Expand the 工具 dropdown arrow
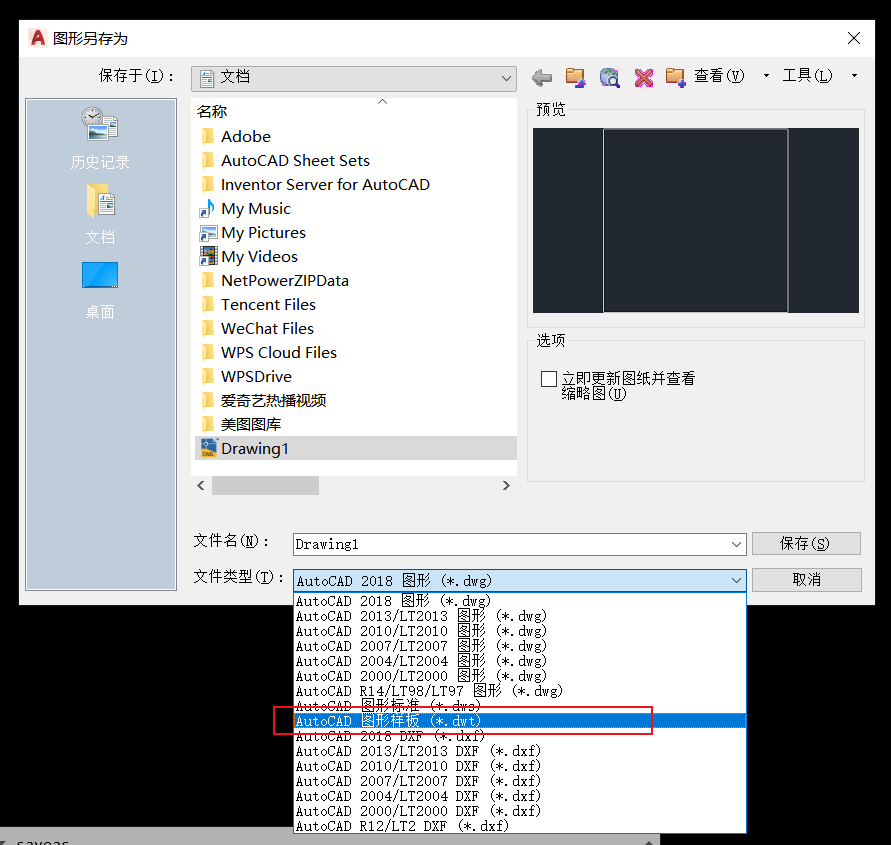This screenshot has width=891, height=845. 854,76
